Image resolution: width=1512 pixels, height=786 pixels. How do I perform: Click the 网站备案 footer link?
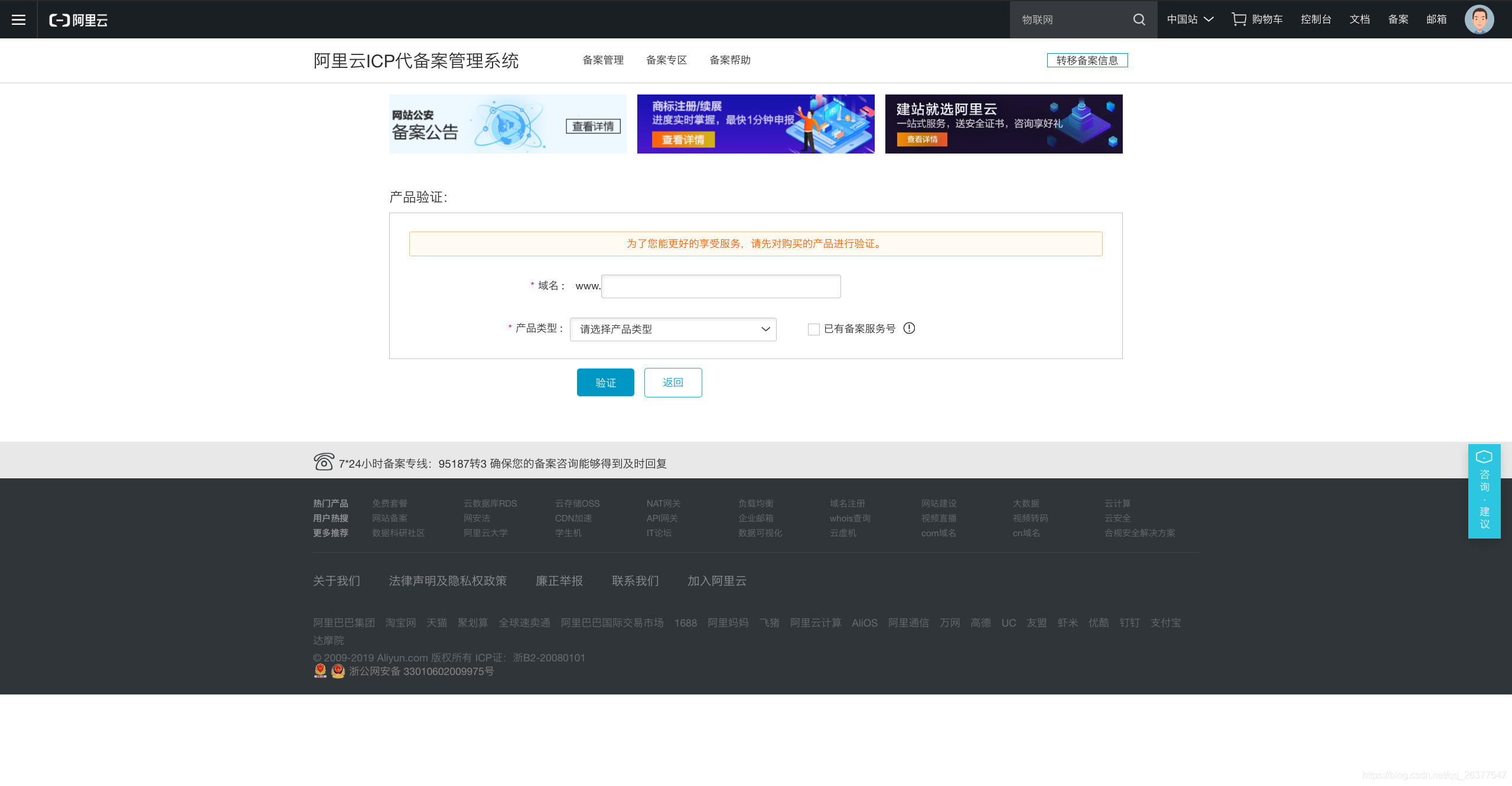(390, 518)
